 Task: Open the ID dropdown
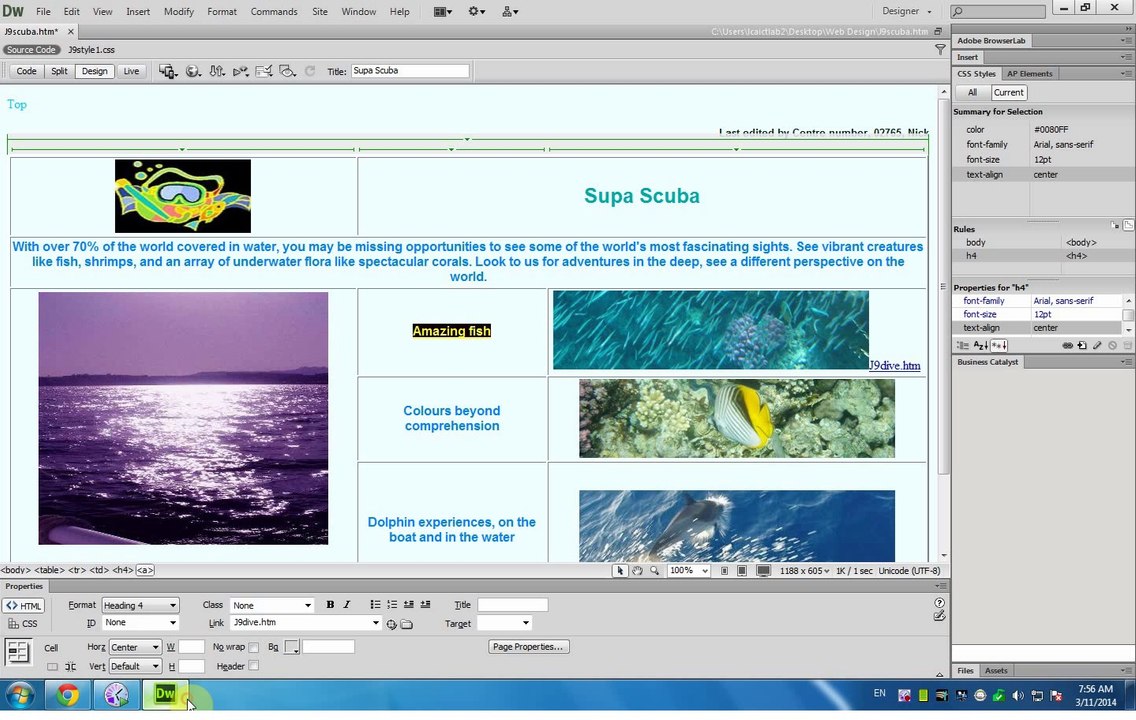[x=140, y=623]
